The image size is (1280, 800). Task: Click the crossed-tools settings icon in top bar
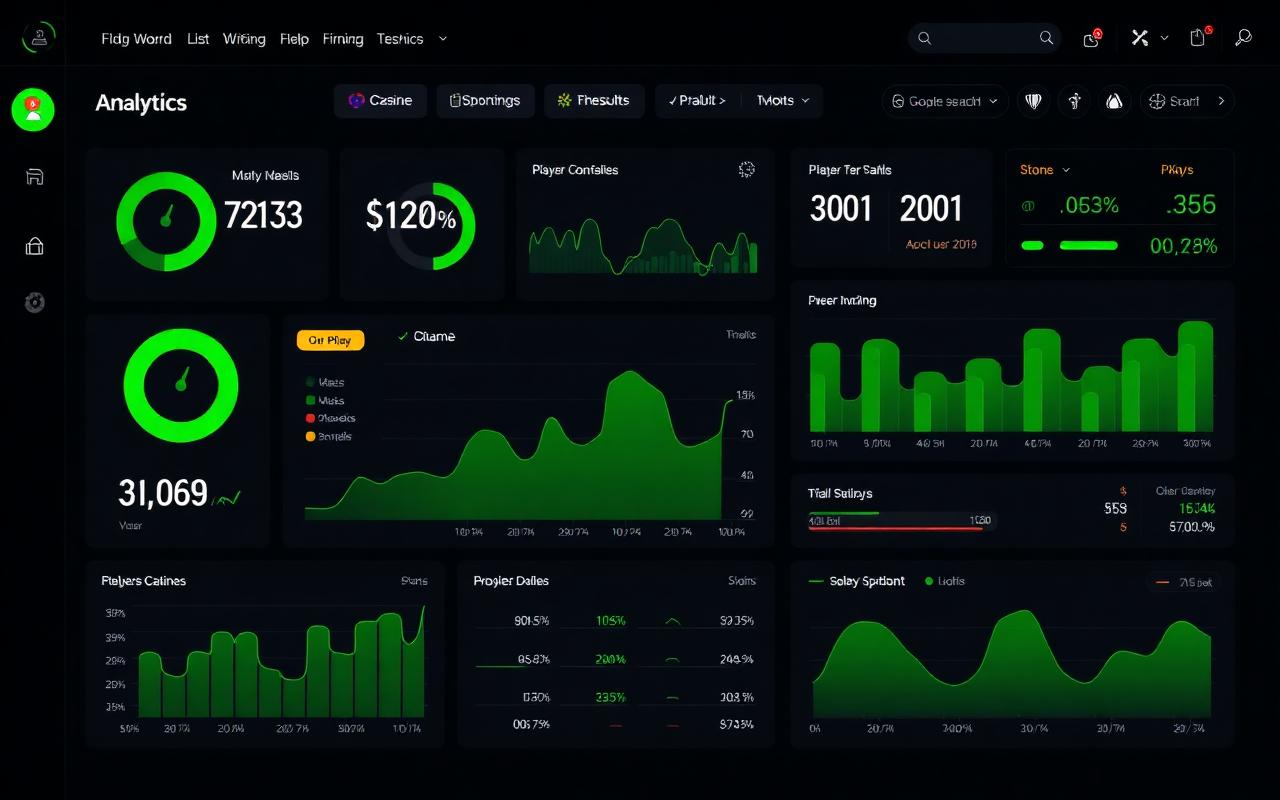click(1138, 38)
